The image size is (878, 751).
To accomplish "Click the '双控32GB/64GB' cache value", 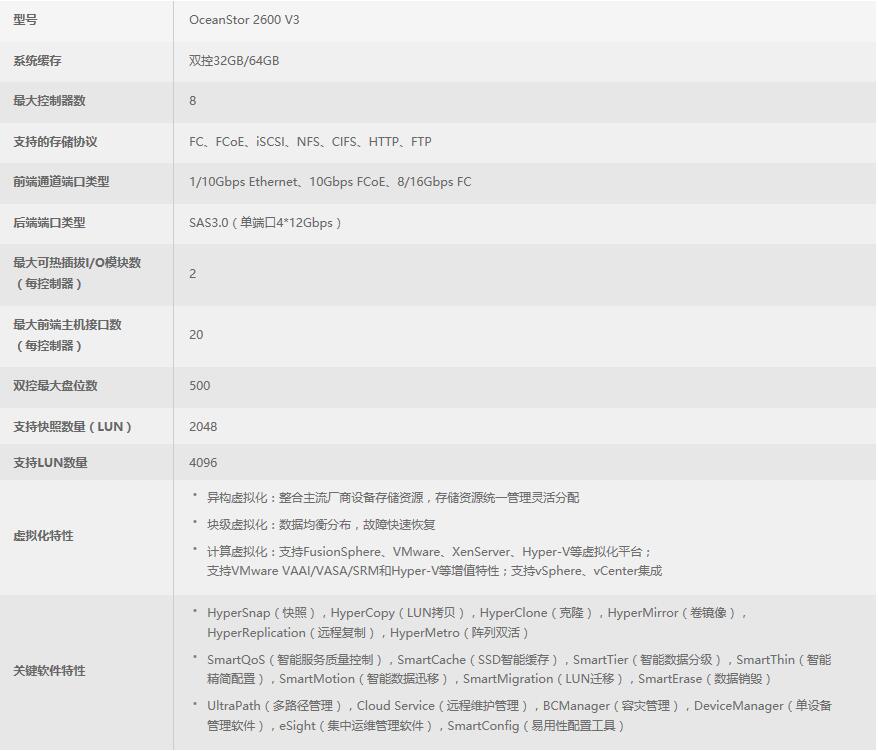I will (x=234, y=60).
